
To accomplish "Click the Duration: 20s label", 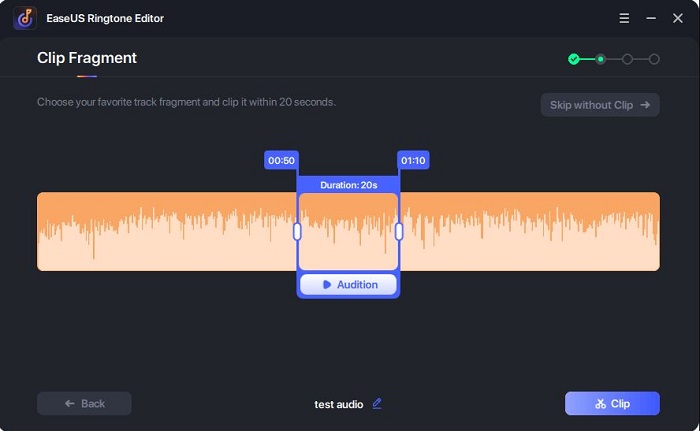I will pyautogui.click(x=349, y=185).
